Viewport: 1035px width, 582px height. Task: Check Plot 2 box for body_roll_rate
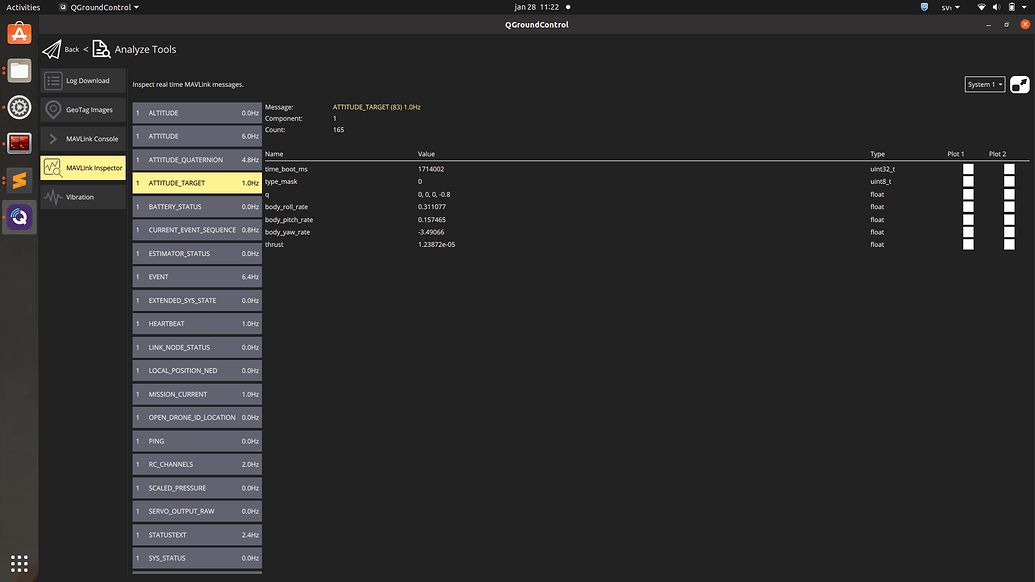tap(1009, 207)
